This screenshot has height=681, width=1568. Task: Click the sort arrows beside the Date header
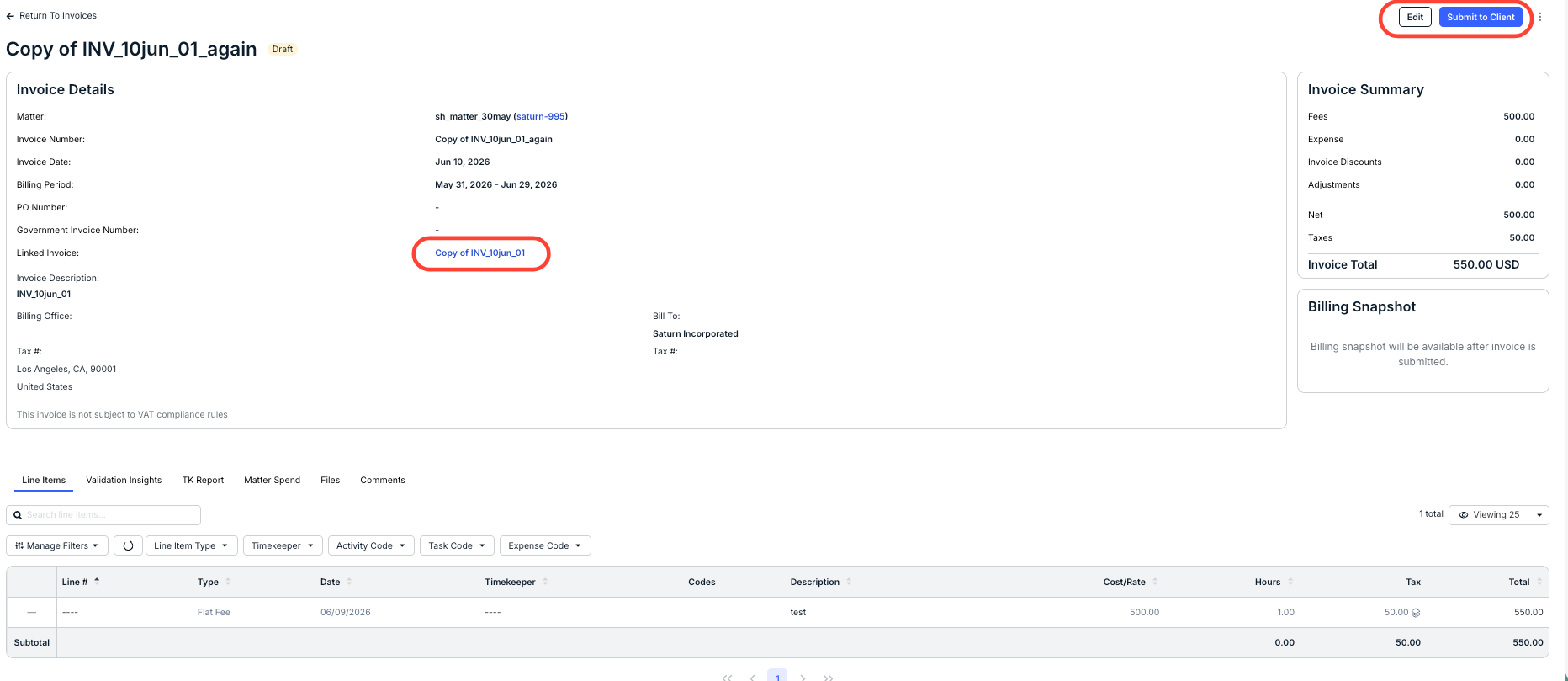(349, 582)
